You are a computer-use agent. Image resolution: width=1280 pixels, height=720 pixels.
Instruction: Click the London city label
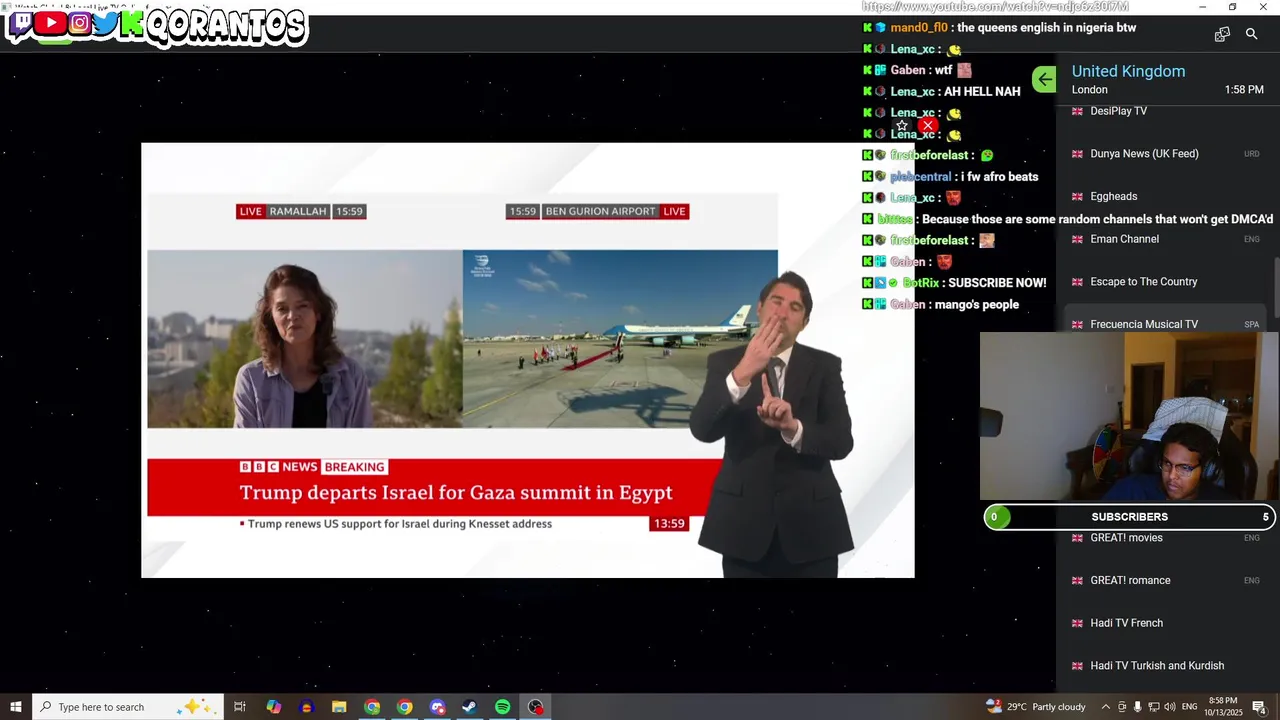coord(1090,90)
